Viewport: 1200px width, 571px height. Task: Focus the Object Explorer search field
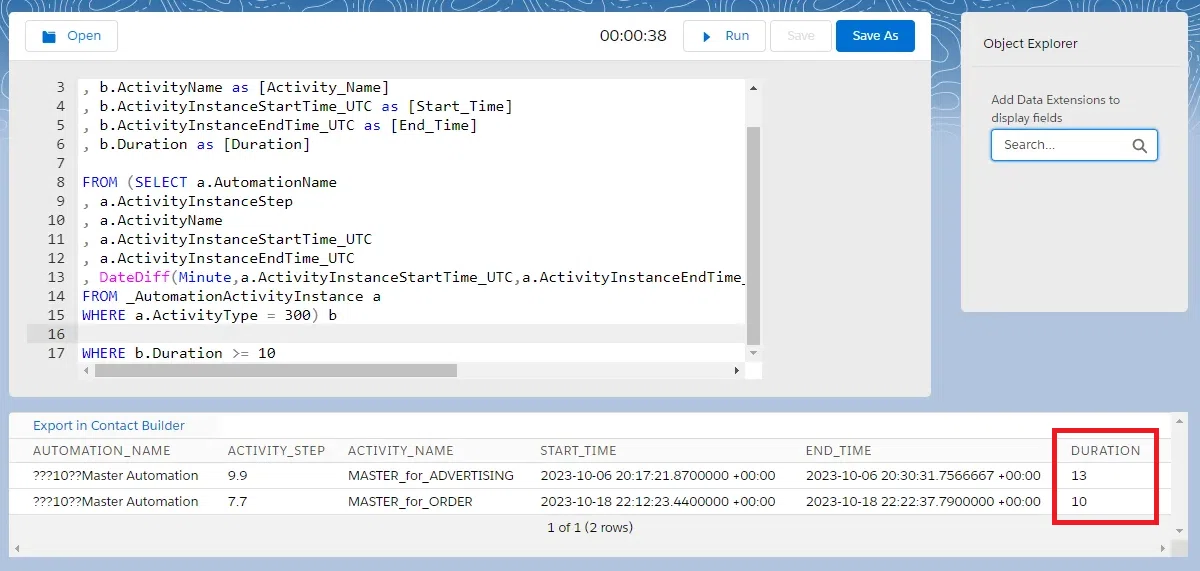(1074, 145)
